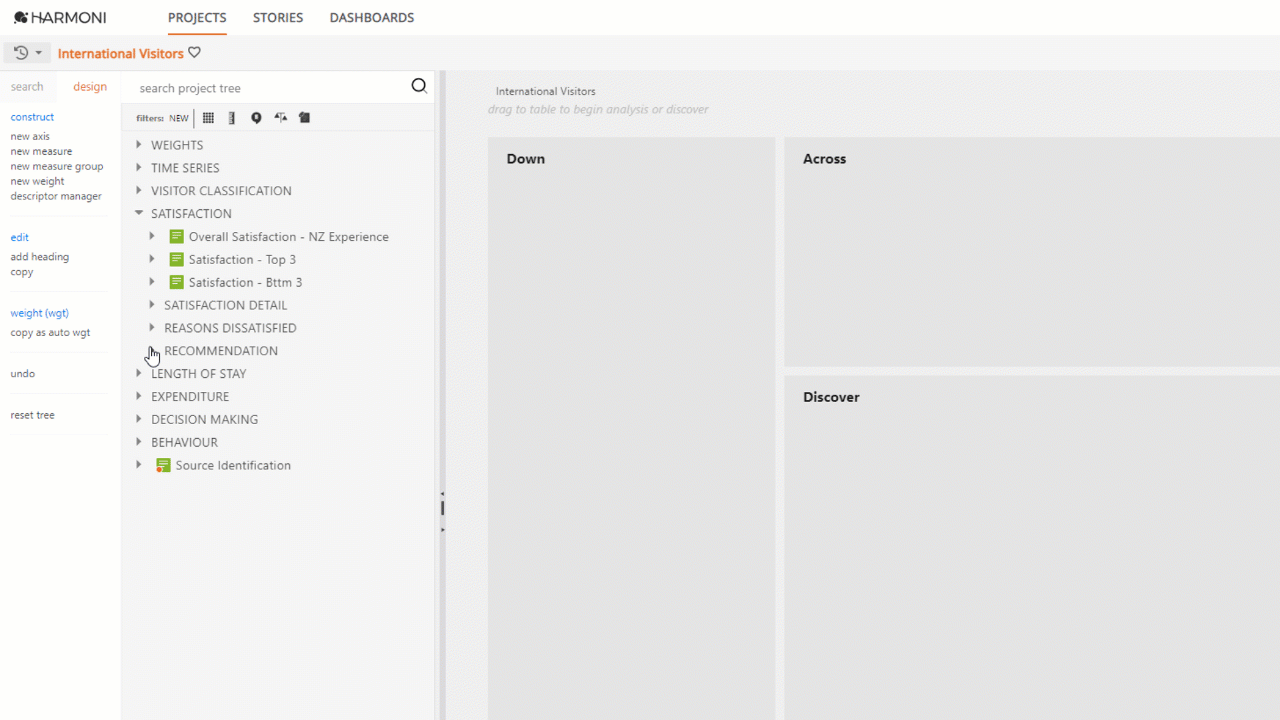Expand the WEIGHTS folder
Image resolution: width=1280 pixels, height=720 pixels.
coord(139,145)
